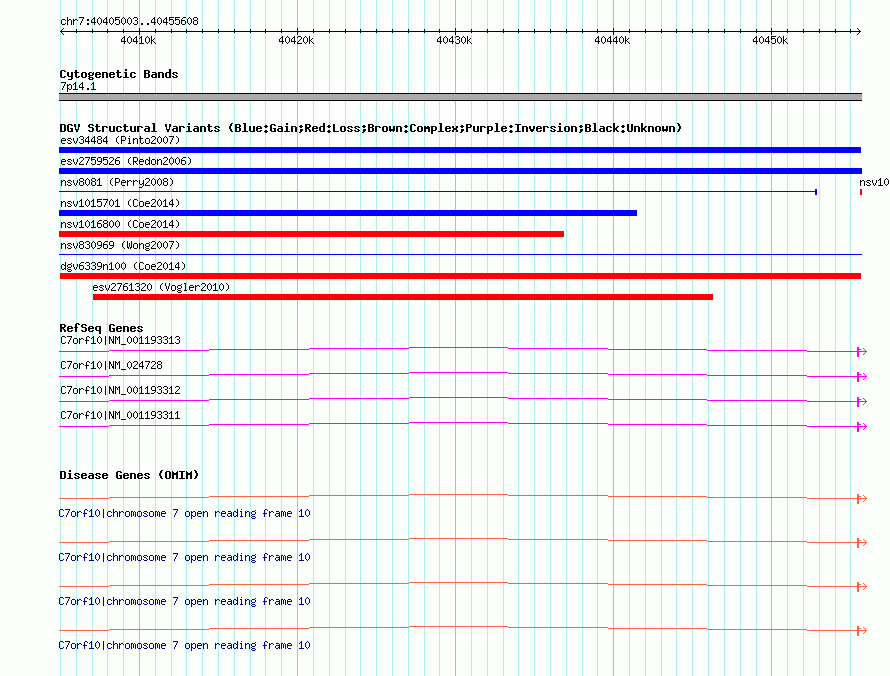The width and height of the screenshot is (890, 676).
Task: Click the esv34484 (Pinto2007) label
Action: pos(120,140)
